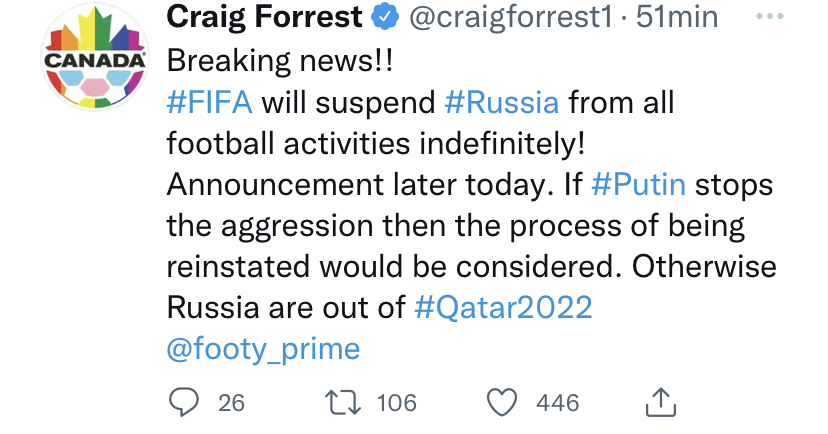Visit the @footy_prime mention
Screen dimensions: 828x434
(263, 348)
